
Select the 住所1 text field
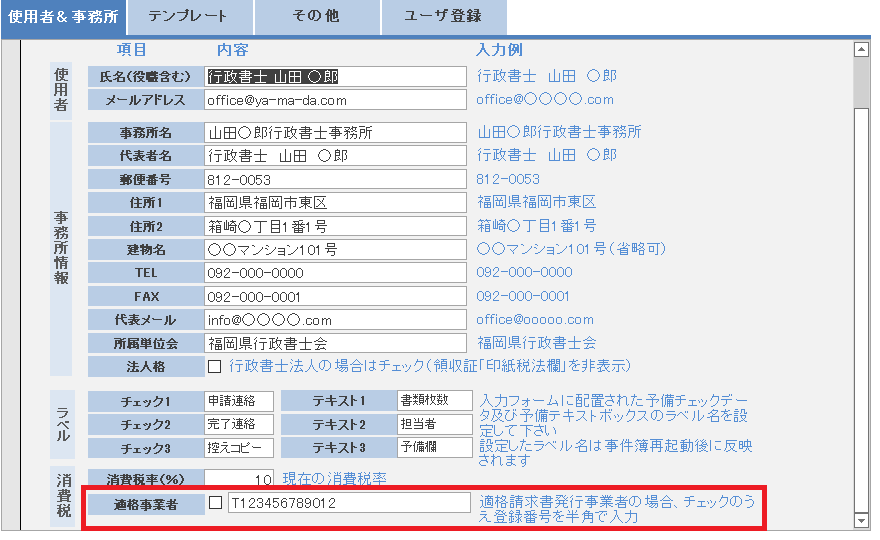click(335, 203)
